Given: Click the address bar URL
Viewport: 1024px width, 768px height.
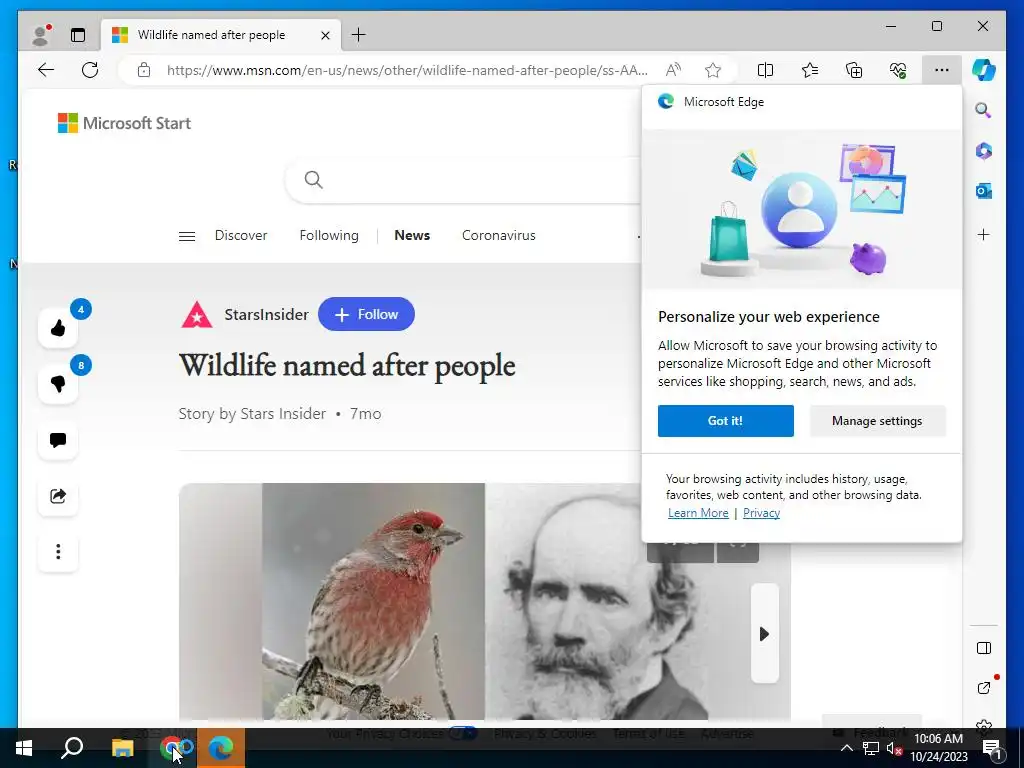Looking at the screenshot, I should click(407, 70).
